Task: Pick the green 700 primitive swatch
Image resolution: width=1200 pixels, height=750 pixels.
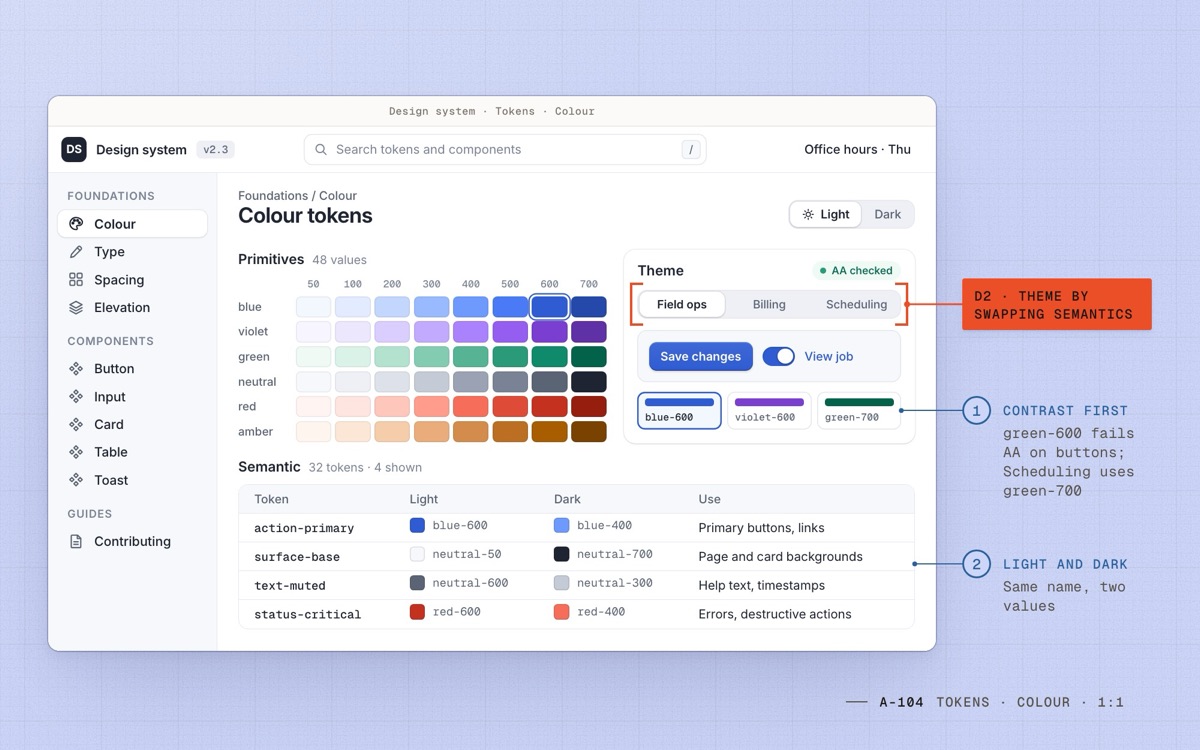Action: point(588,357)
